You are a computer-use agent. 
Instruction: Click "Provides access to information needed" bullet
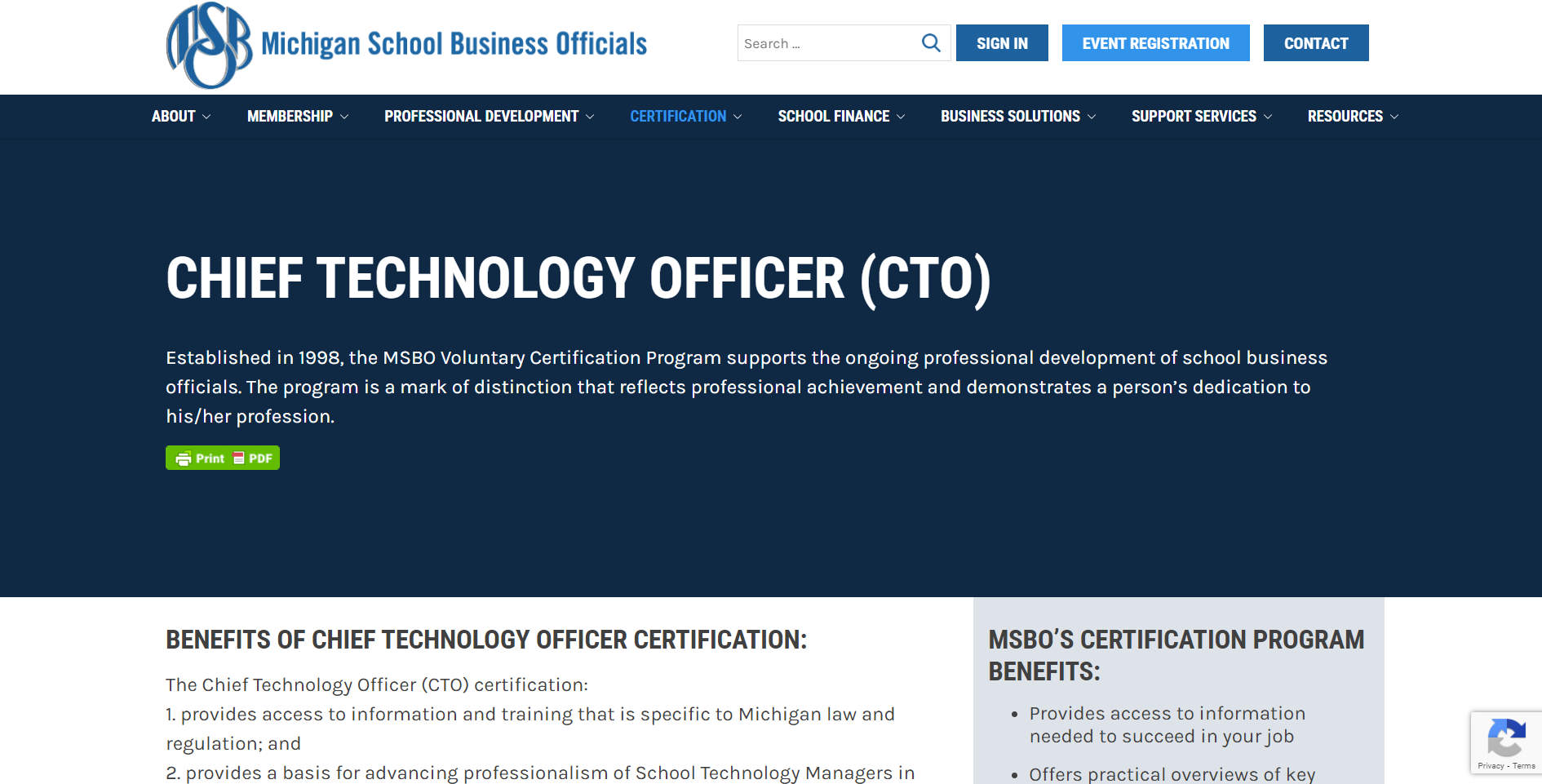1168,724
